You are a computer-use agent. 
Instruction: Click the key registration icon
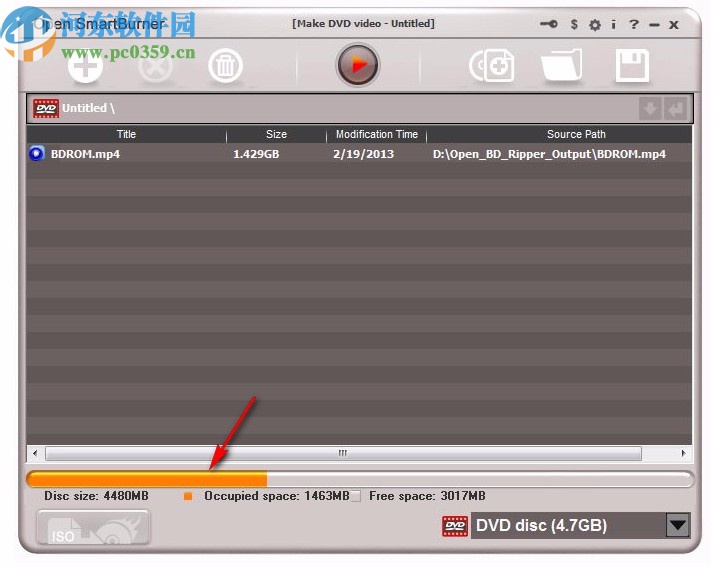(x=549, y=24)
